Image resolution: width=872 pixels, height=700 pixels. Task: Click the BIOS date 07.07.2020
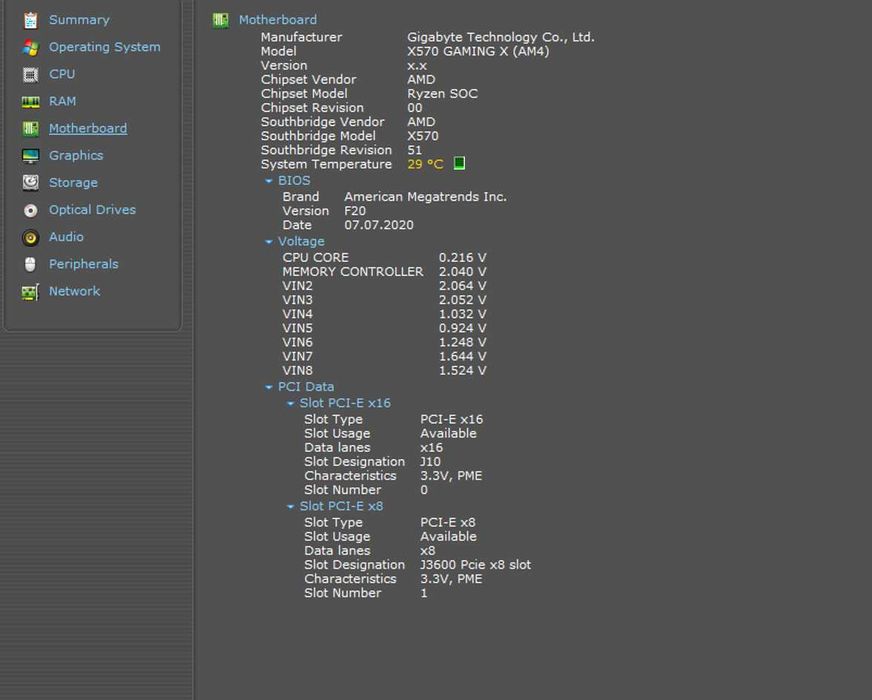point(379,225)
